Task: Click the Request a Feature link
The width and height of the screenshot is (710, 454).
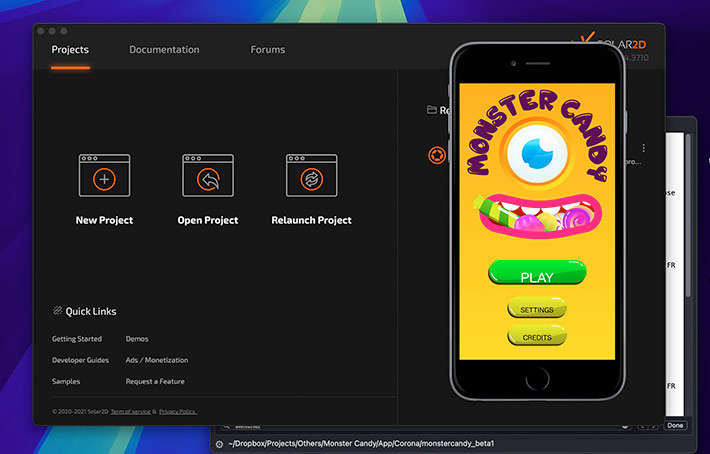Action: click(x=155, y=381)
